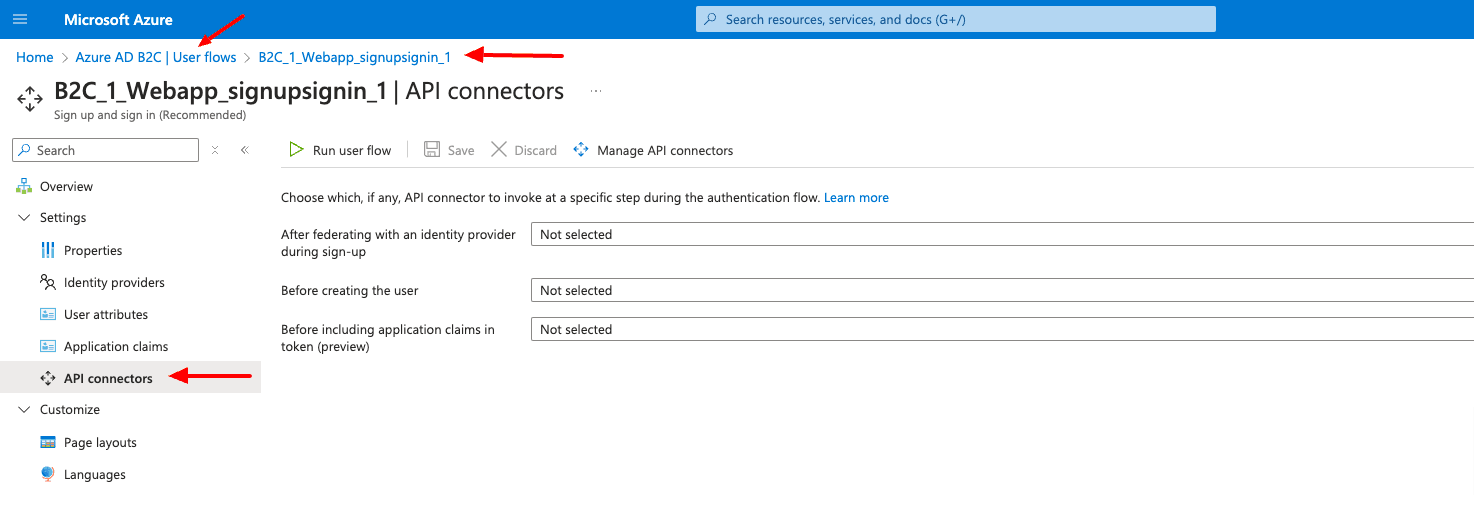The image size is (1474, 522).
Task: Select Overview in the left menu
Action: [x=66, y=187]
